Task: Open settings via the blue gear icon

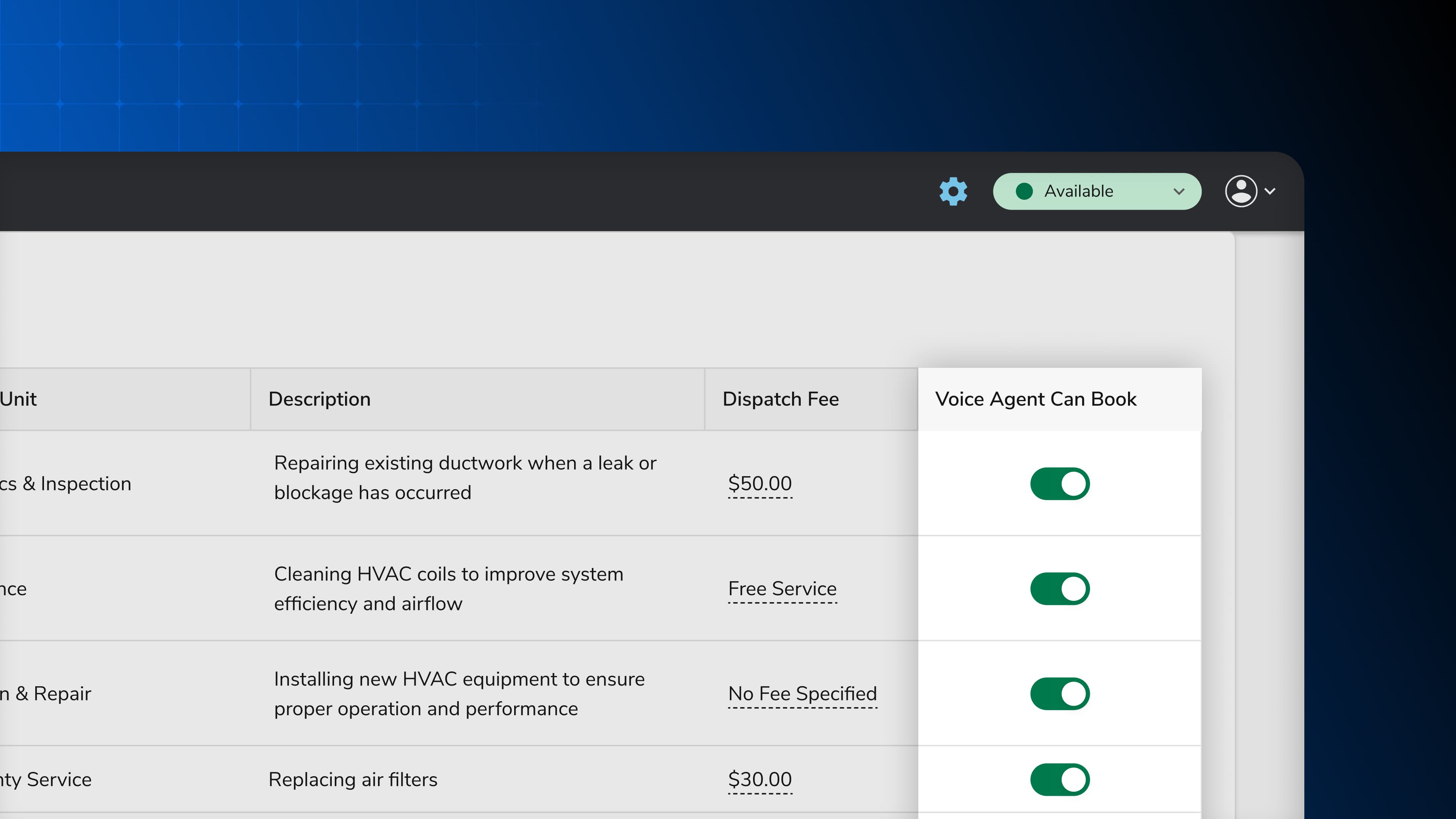Action: [x=953, y=191]
